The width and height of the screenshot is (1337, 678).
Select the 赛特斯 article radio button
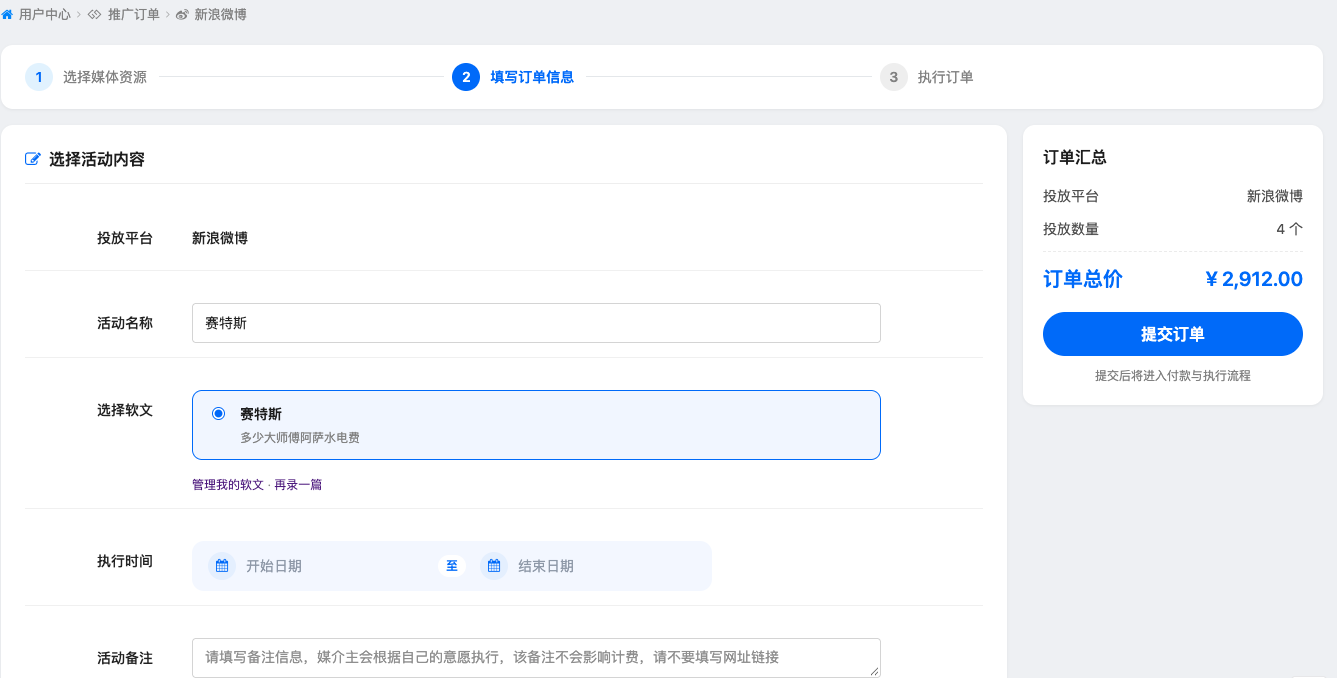219,413
